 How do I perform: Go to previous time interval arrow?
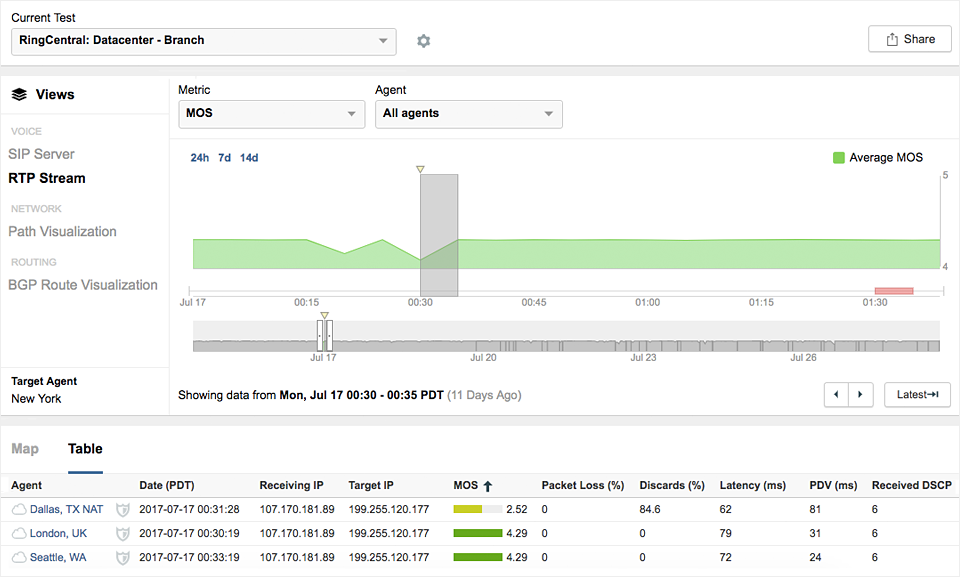836,395
